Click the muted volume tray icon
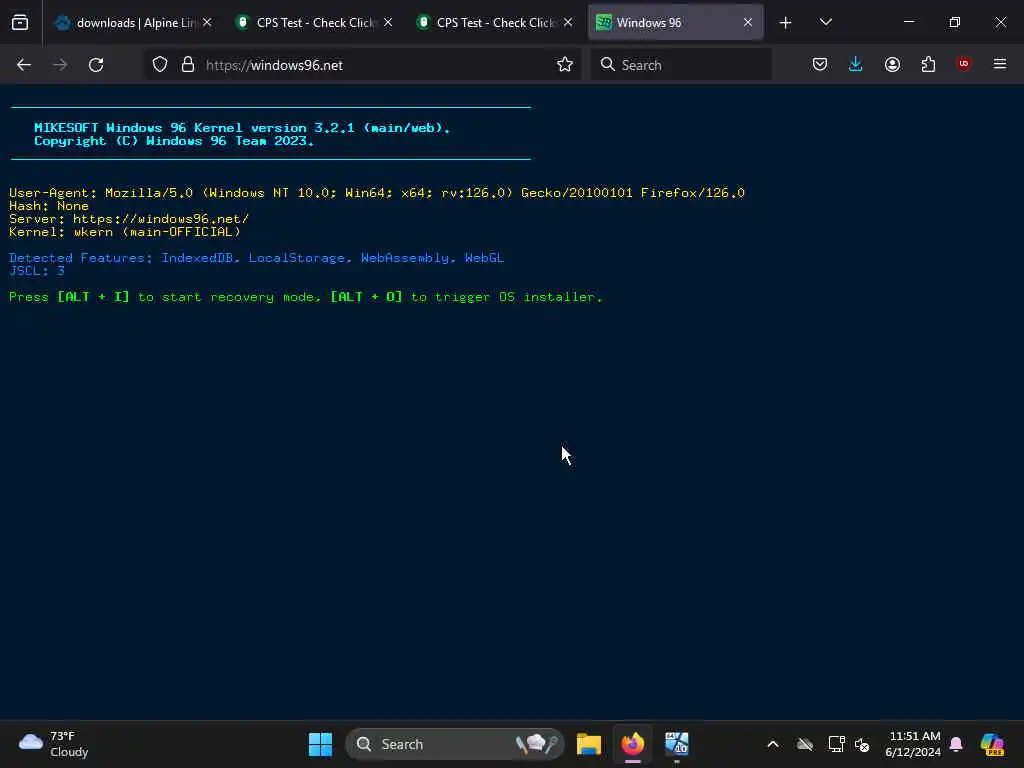 pyautogui.click(x=862, y=744)
